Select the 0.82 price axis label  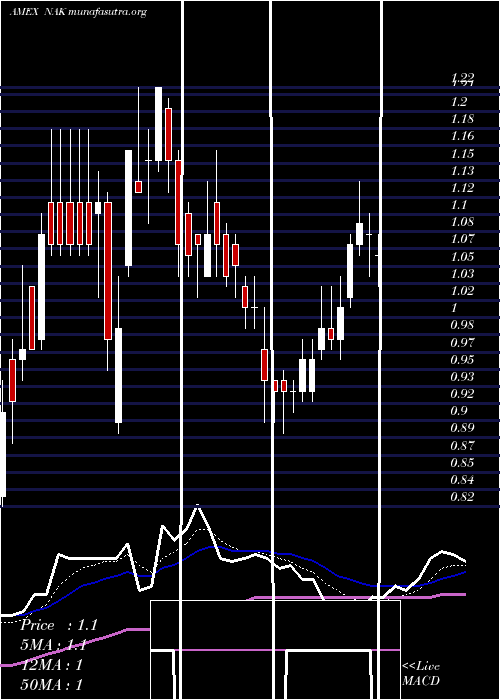tap(462, 496)
